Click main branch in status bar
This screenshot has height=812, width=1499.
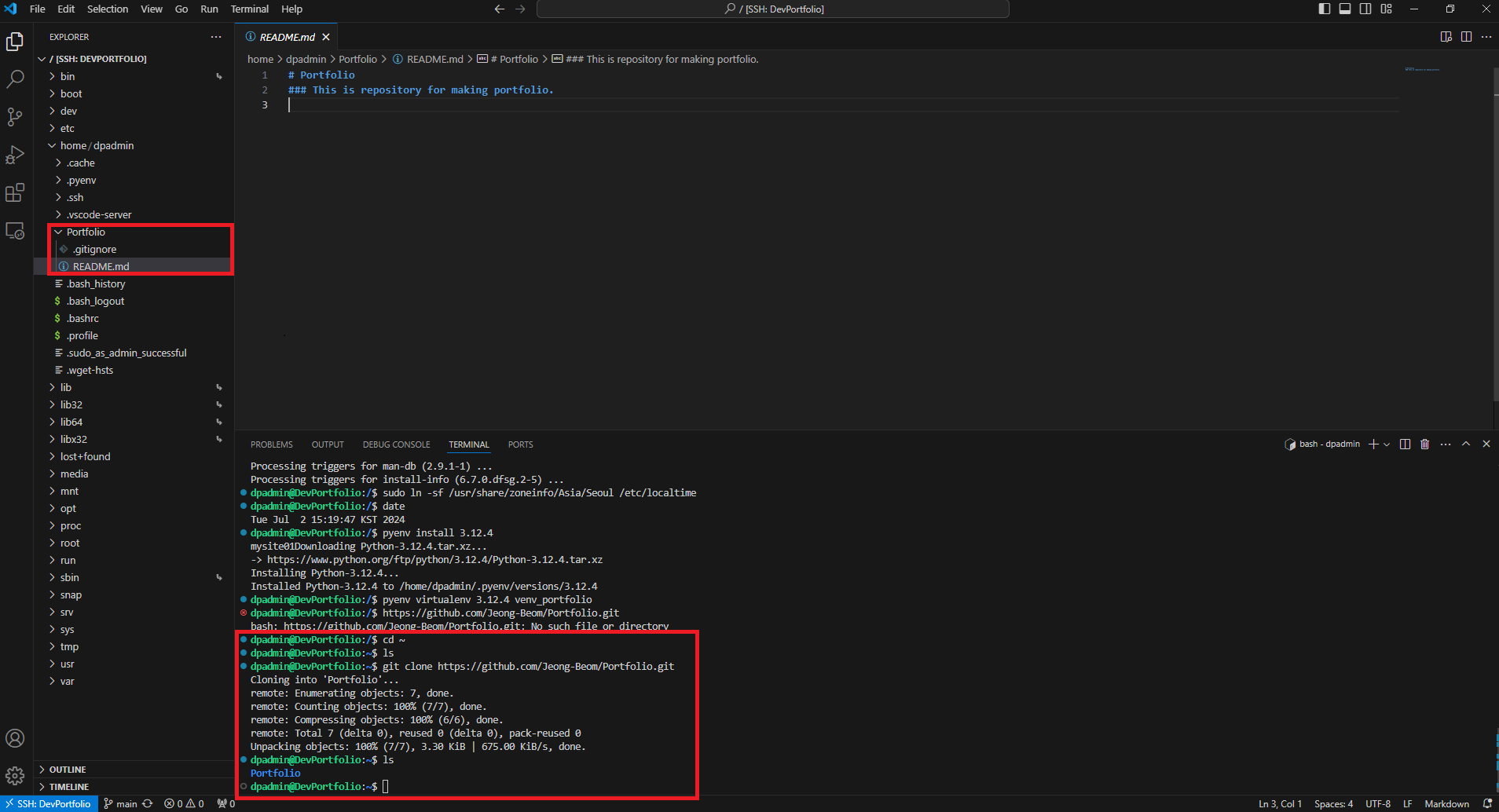pyautogui.click(x=120, y=804)
